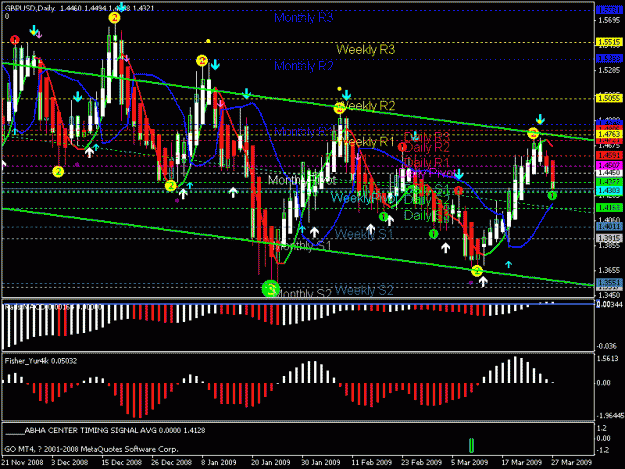This screenshot has height=469, width=625.
Task: Click the 27 Mar 2009 date label
Action: point(572,463)
